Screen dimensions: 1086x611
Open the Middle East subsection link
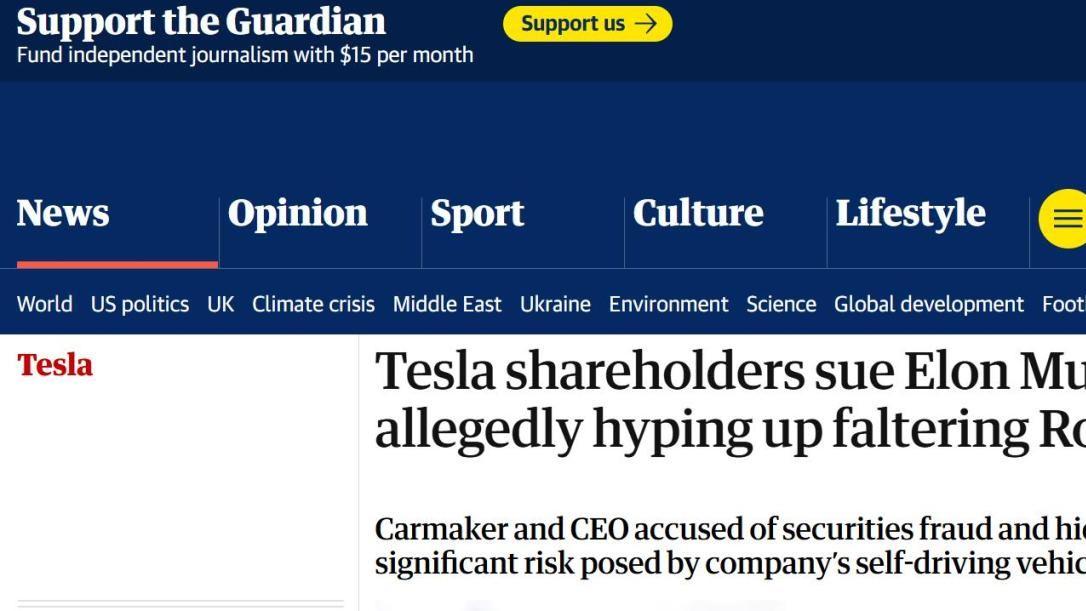pyautogui.click(x=447, y=304)
